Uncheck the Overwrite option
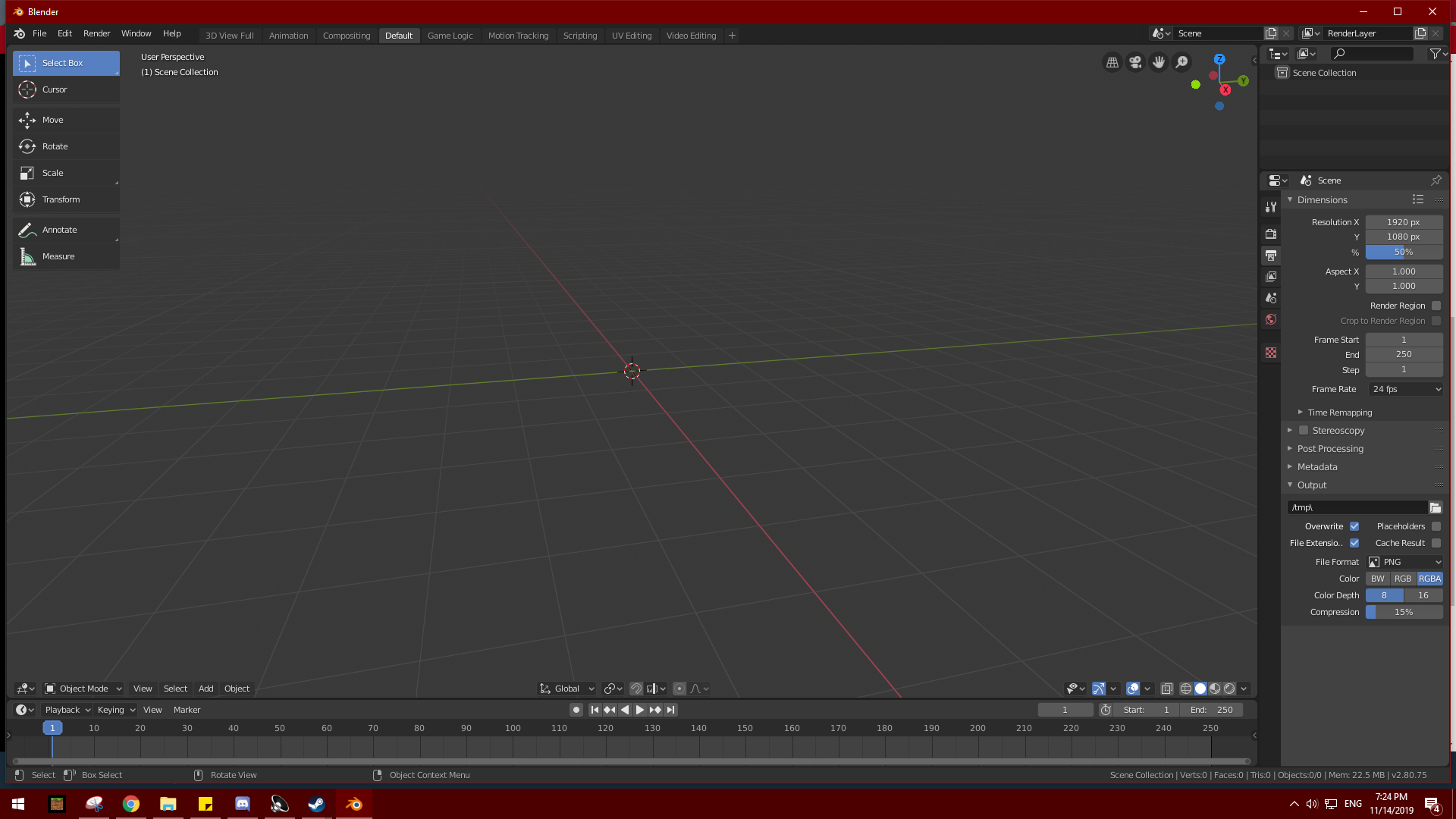 [x=1354, y=526]
